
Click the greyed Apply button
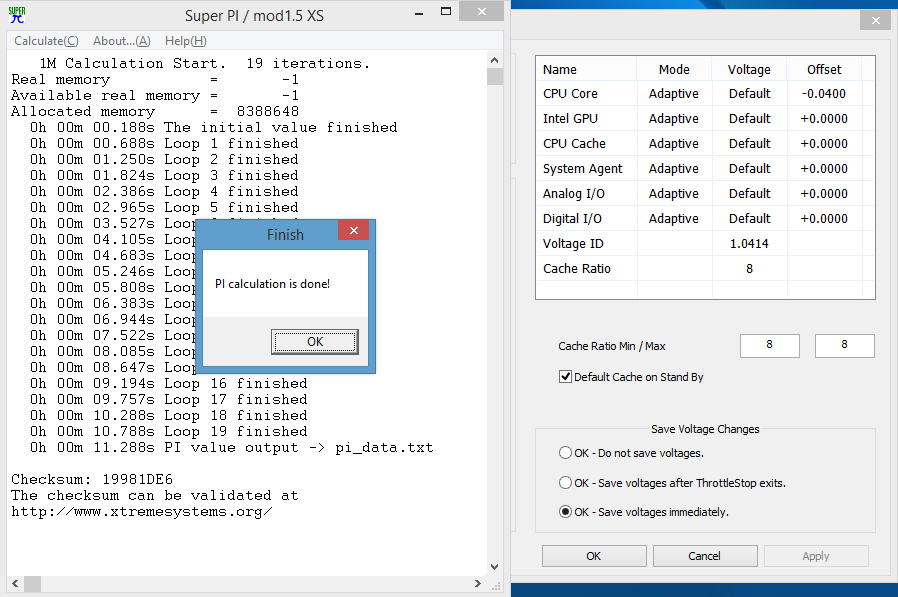pyautogui.click(x=816, y=556)
